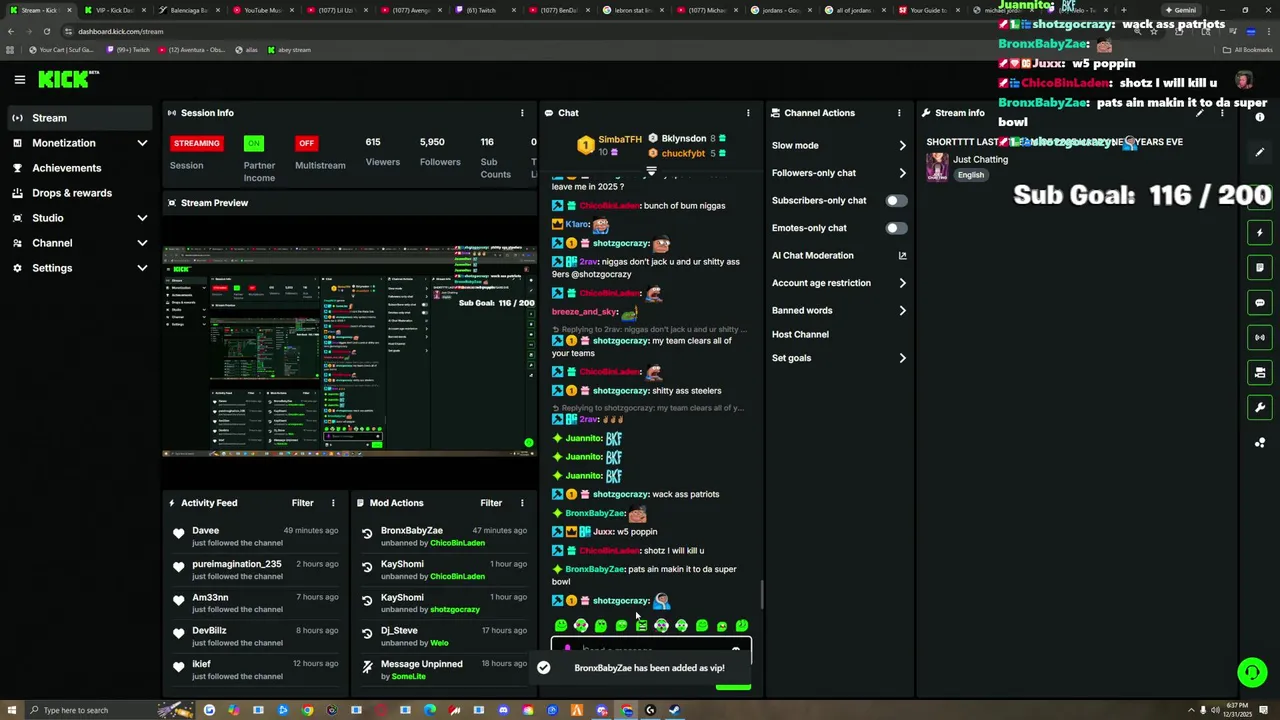Focus the Send a message chat input
The image size is (1280, 720).
click(651, 650)
